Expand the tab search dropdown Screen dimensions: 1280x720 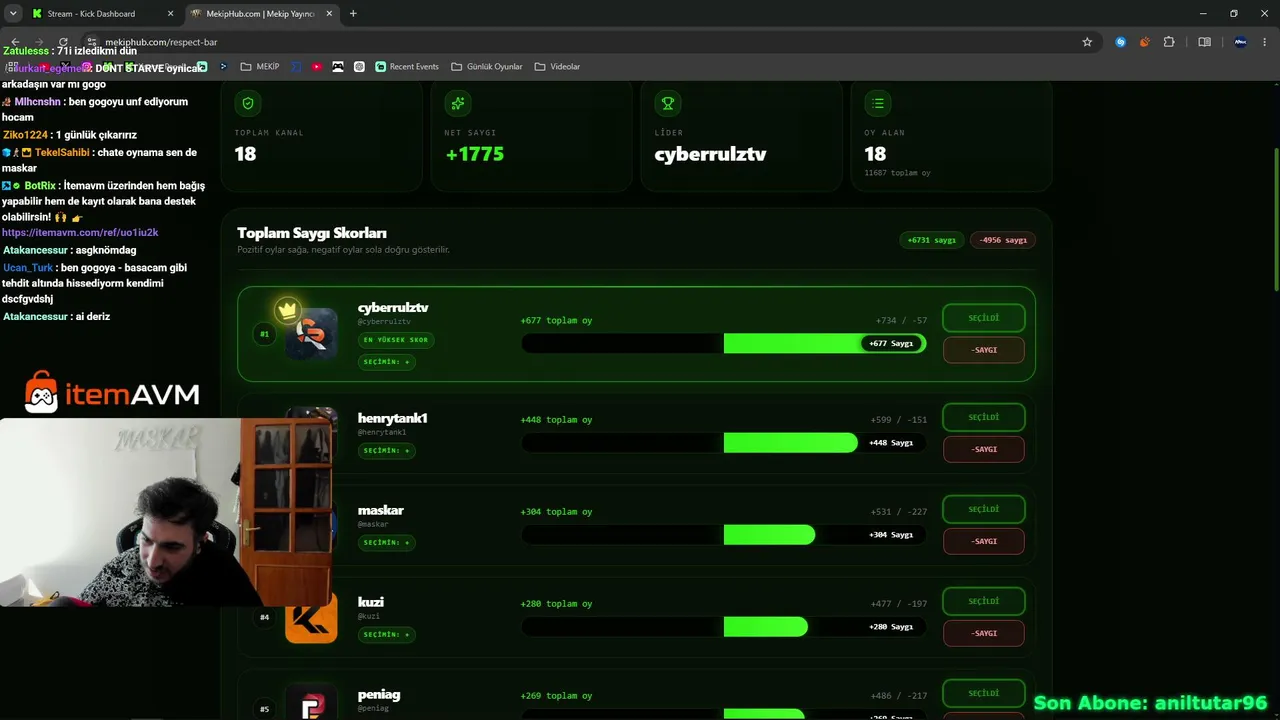coord(12,14)
